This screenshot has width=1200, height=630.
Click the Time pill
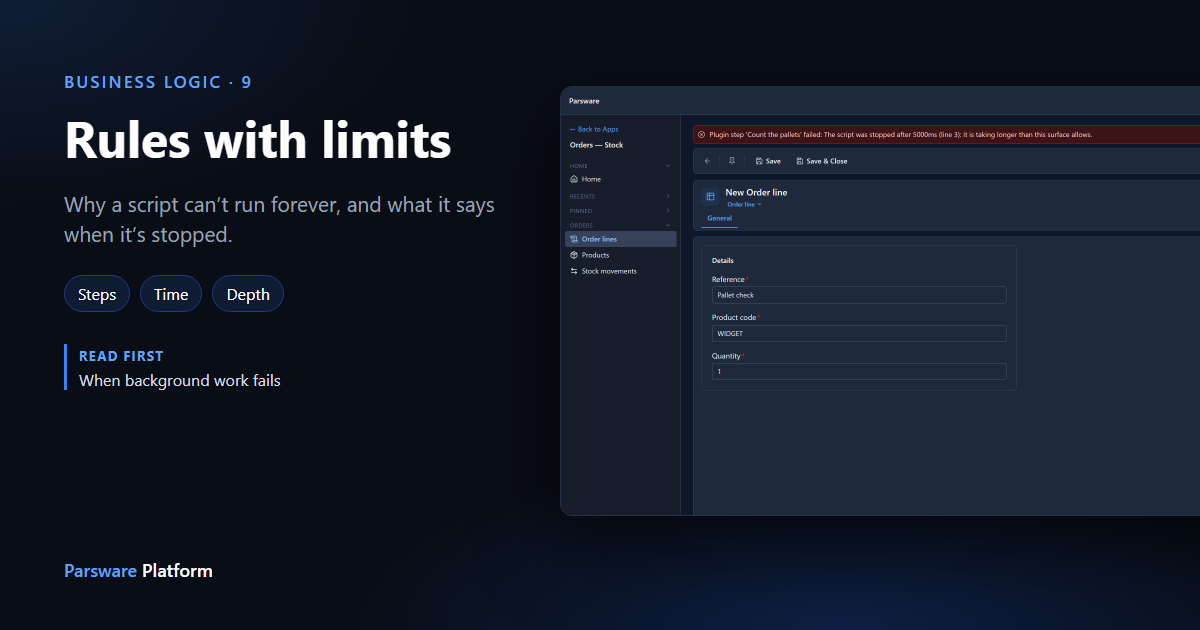(x=171, y=294)
